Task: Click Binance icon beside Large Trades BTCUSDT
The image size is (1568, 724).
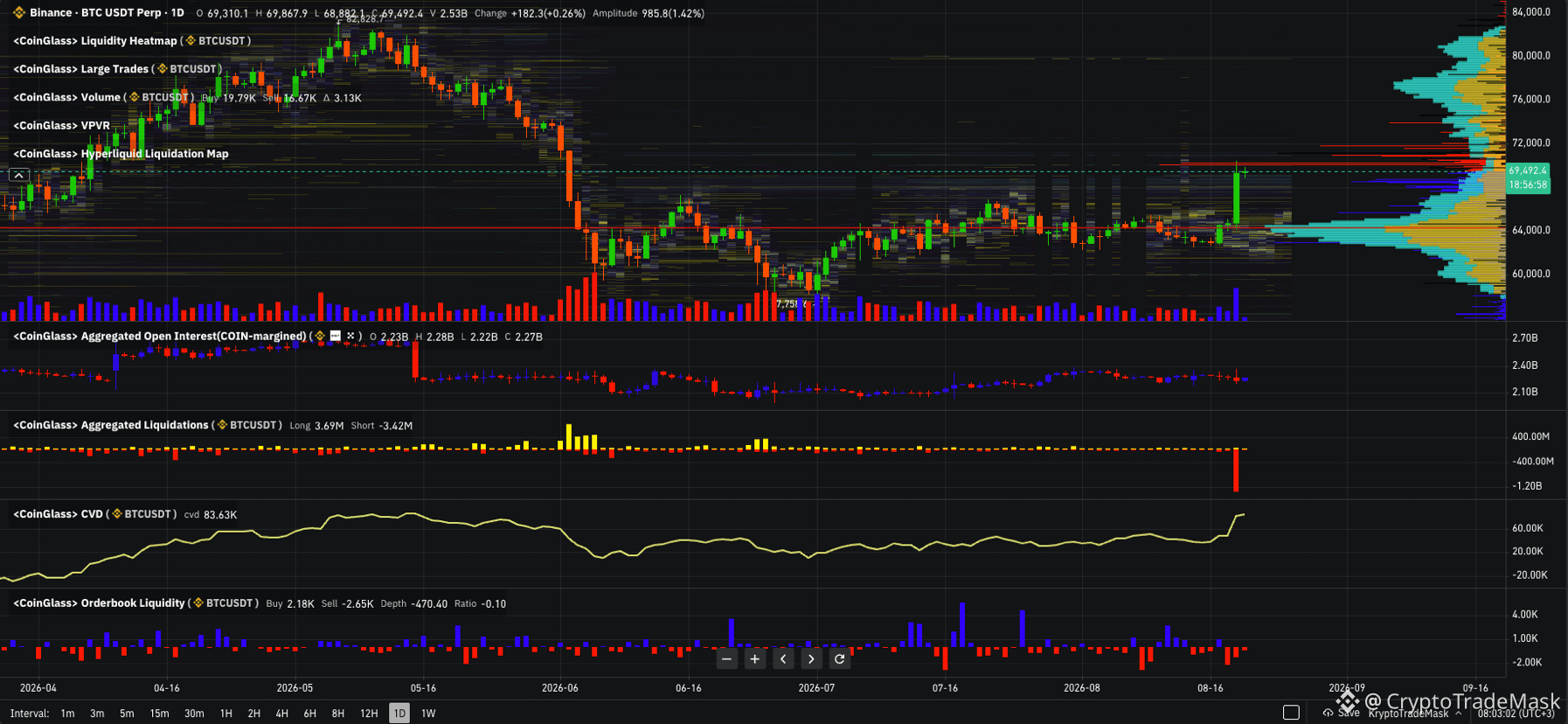Action: (x=162, y=69)
